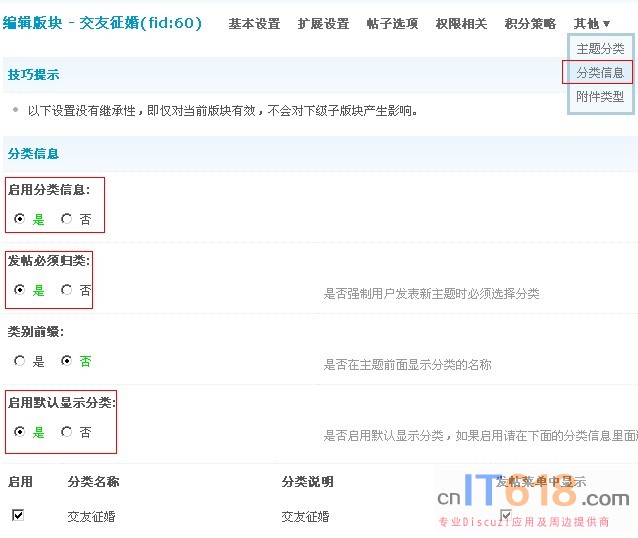Go to 权限相关 tab
Screen dimensions: 638x538
pyautogui.click(x=461, y=23)
